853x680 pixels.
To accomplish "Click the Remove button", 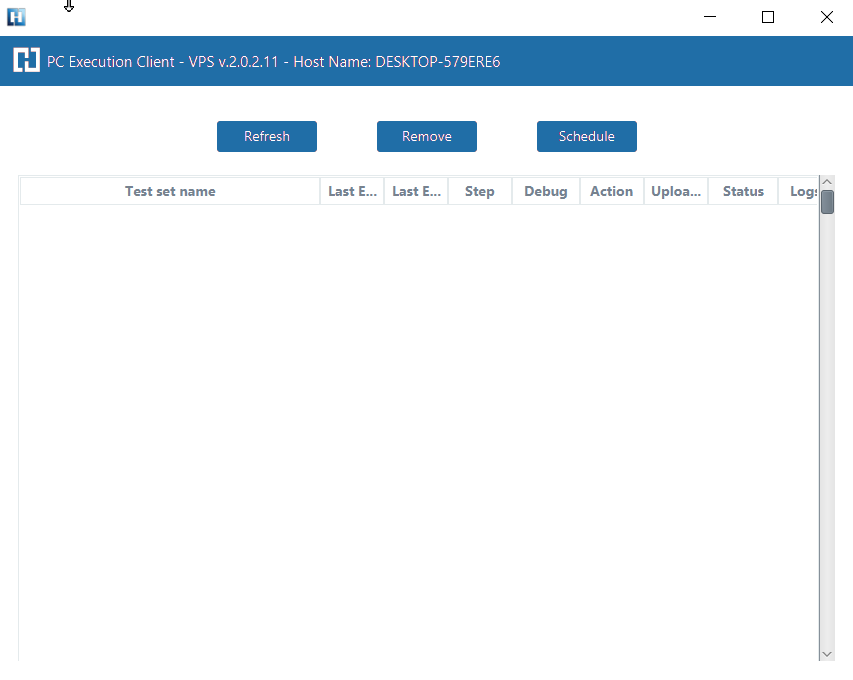I will point(427,136).
